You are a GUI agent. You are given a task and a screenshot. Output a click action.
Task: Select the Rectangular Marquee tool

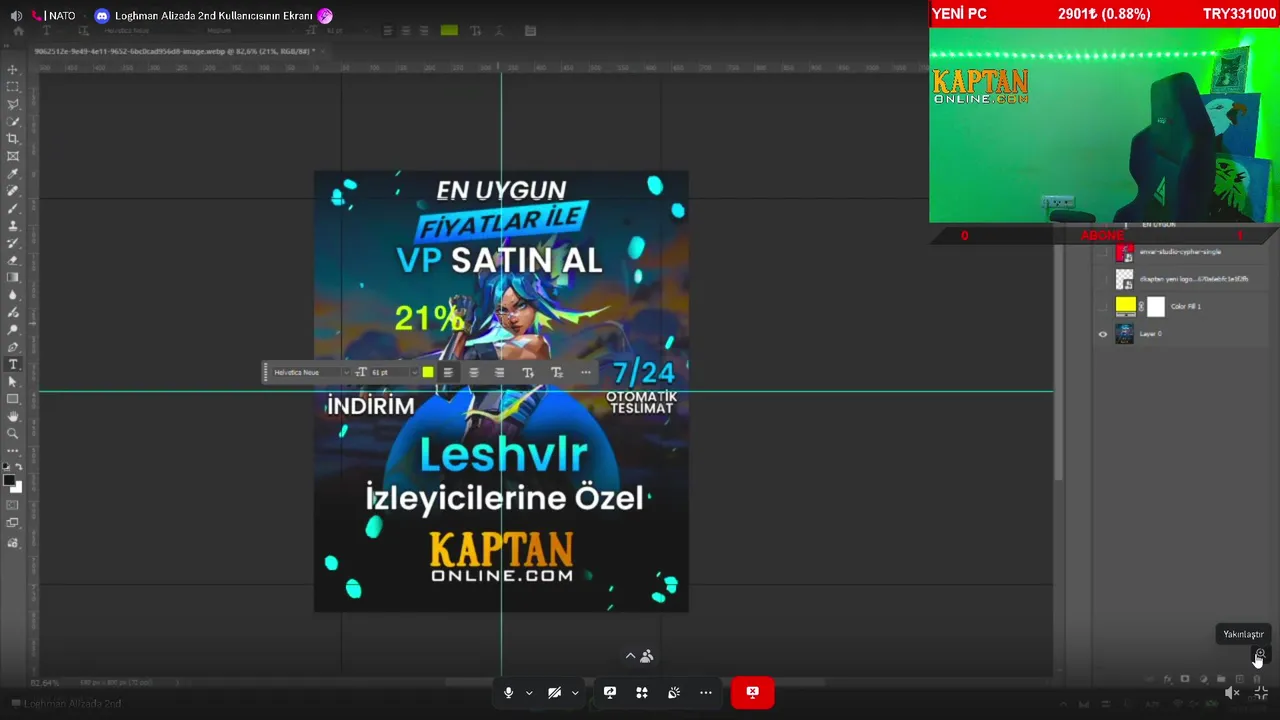click(13, 87)
